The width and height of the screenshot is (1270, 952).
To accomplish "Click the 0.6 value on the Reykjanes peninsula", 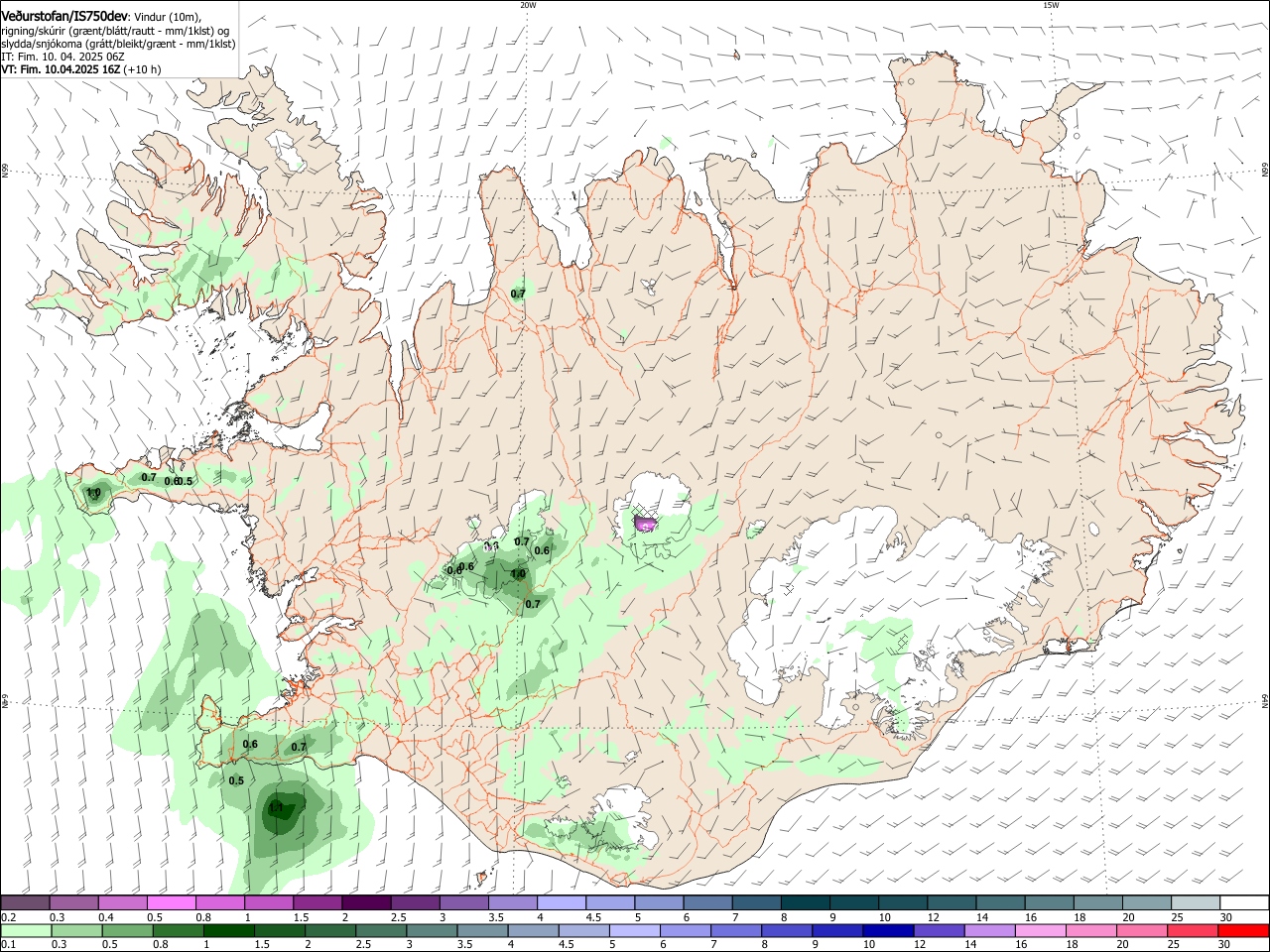I will tap(250, 745).
